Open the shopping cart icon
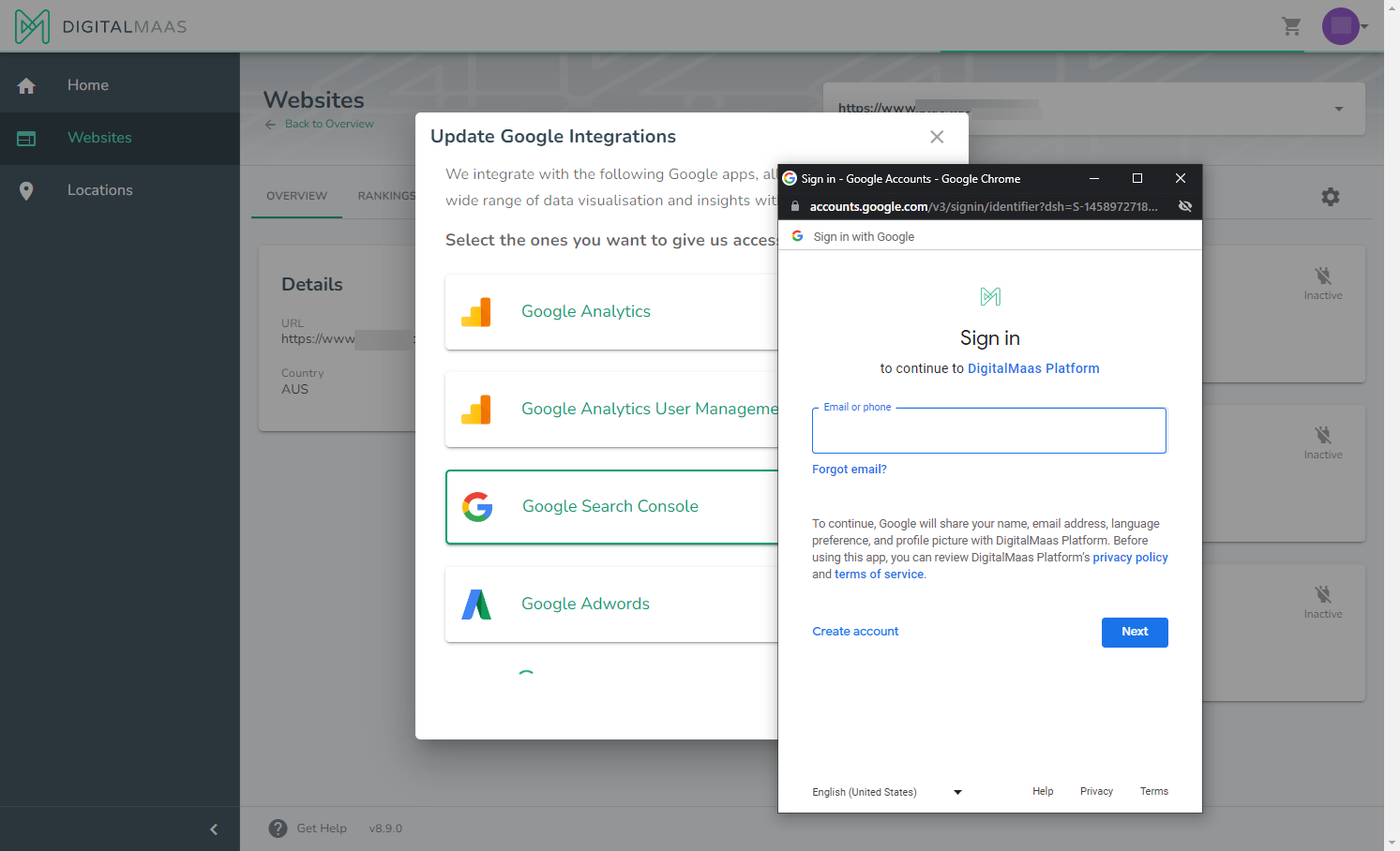The image size is (1400, 851). pyautogui.click(x=1291, y=26)
